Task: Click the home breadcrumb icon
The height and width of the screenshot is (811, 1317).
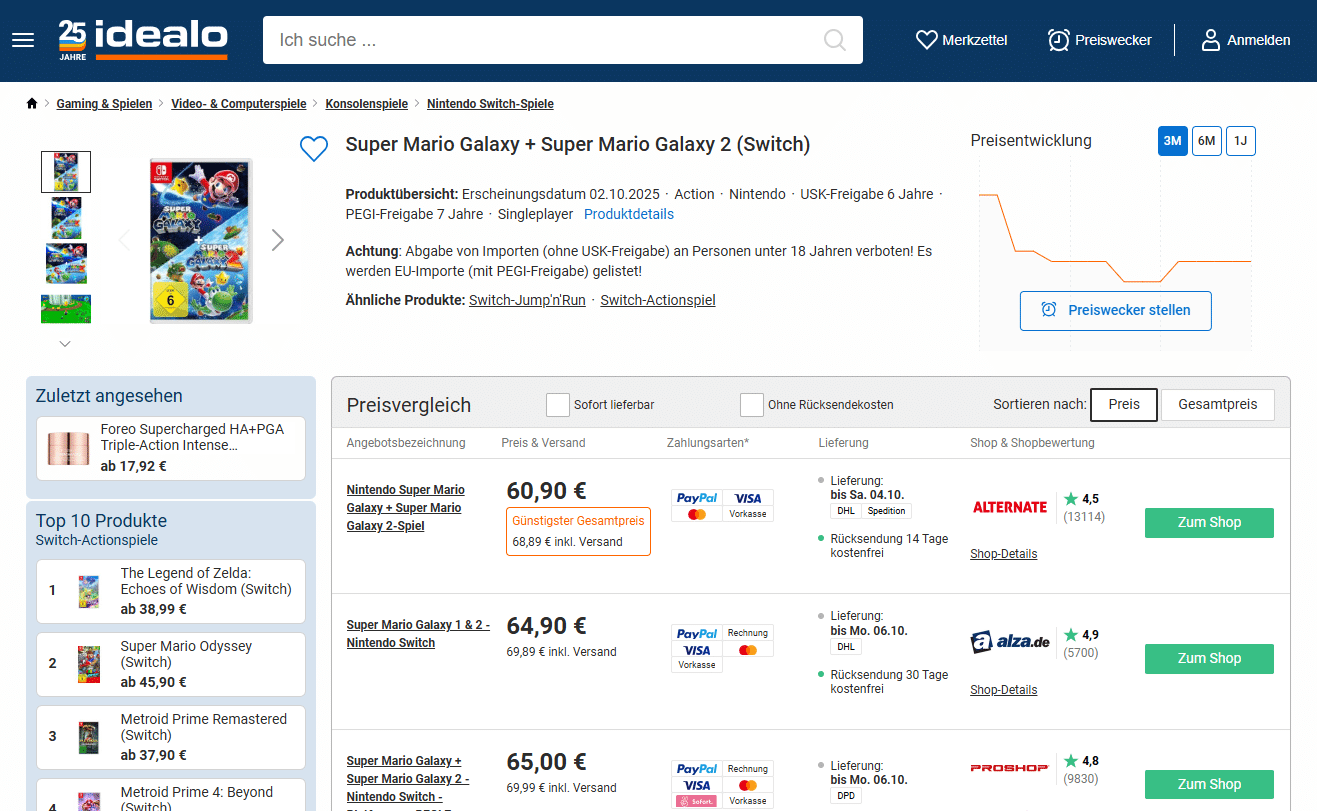Action: click(x=32, y=104)
